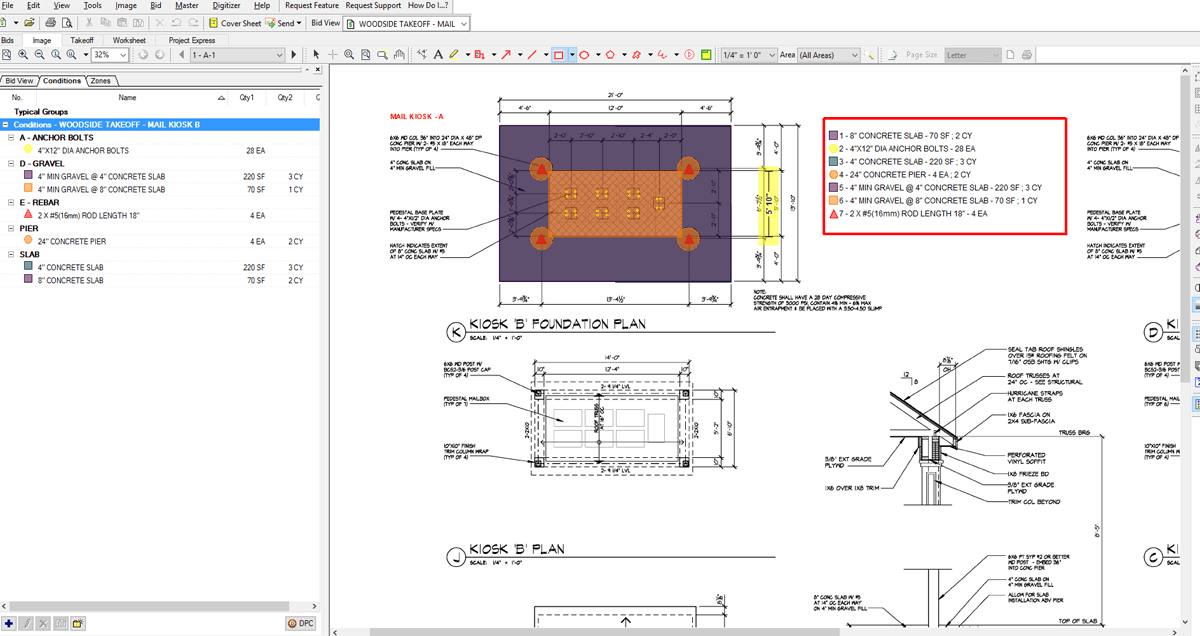The height and width of the screenshot is (636, 1200).
Task: Open the Digitizer menu
Action: [224, 6]
